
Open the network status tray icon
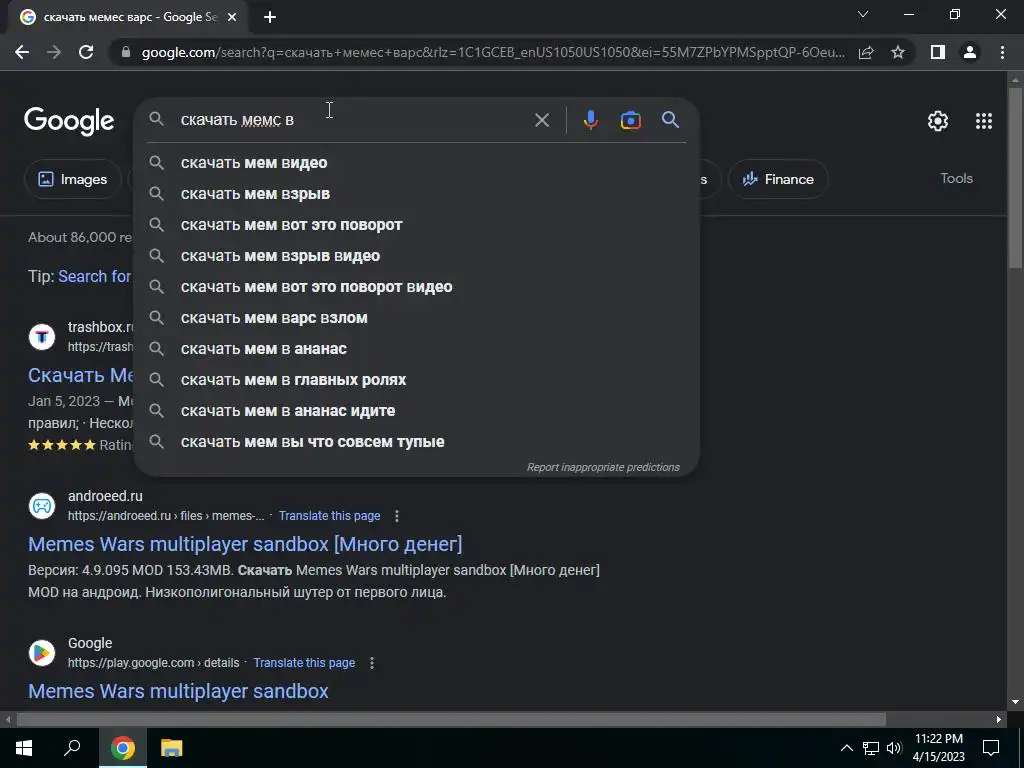871,748
